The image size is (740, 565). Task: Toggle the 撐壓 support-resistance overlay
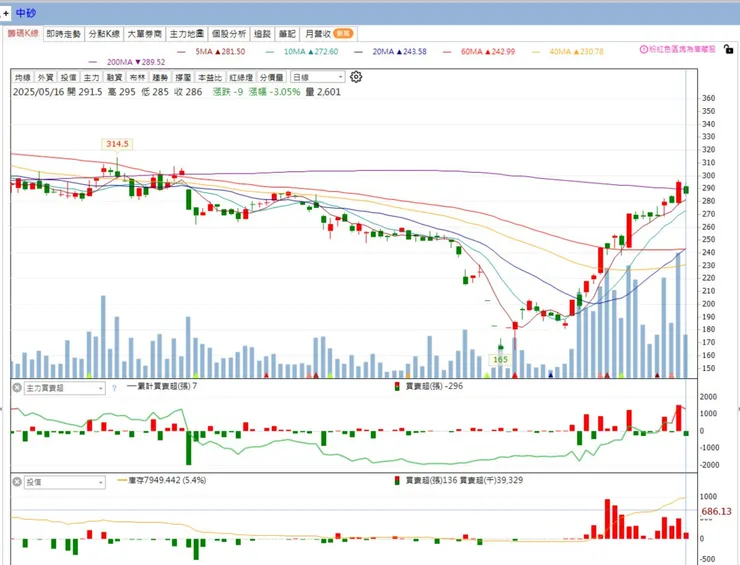click(x=183, y=77)
